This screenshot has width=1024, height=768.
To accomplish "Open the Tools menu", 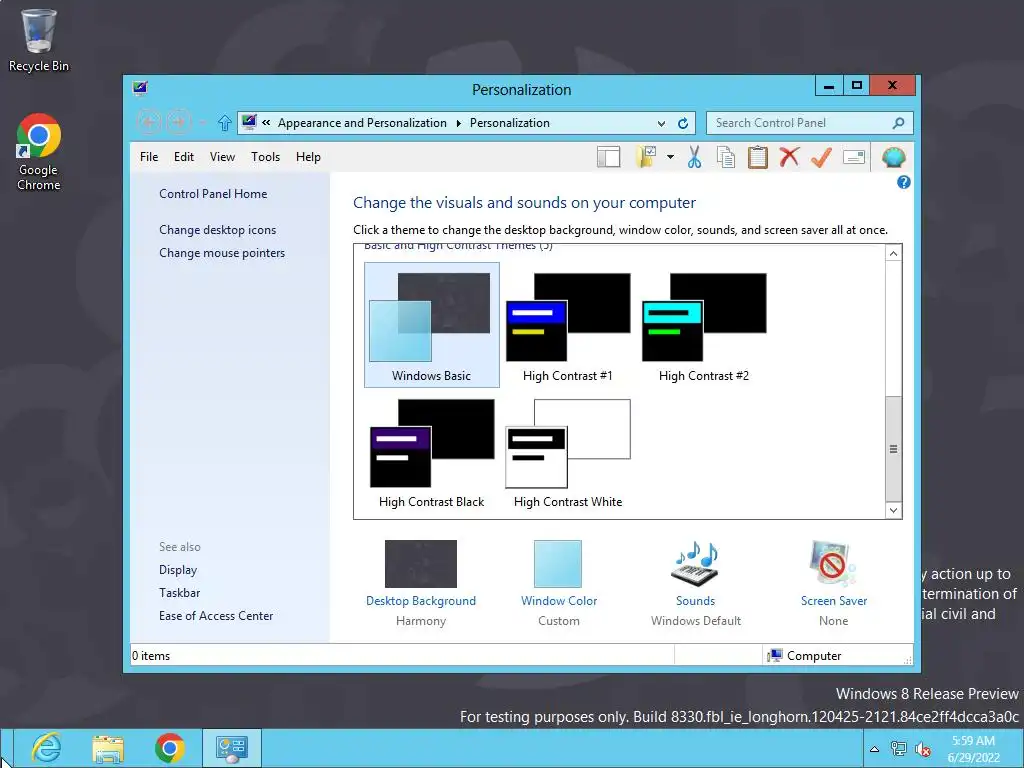I will pos(265,157).
